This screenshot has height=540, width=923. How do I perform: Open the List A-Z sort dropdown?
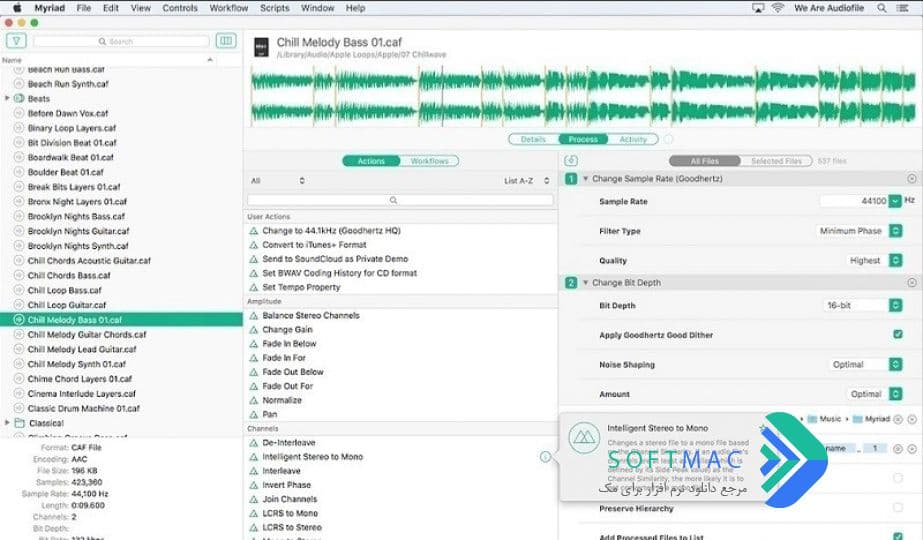click(527, 181)
